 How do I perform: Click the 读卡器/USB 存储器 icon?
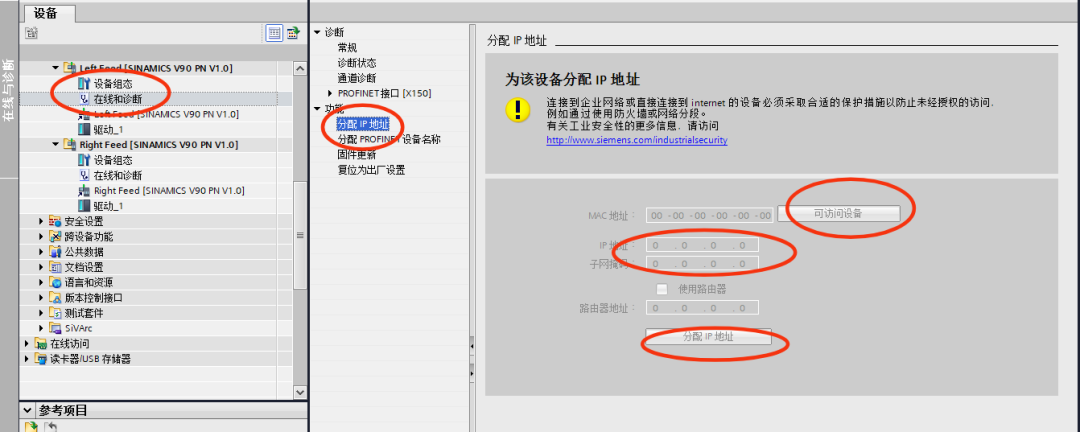point(41,358)
